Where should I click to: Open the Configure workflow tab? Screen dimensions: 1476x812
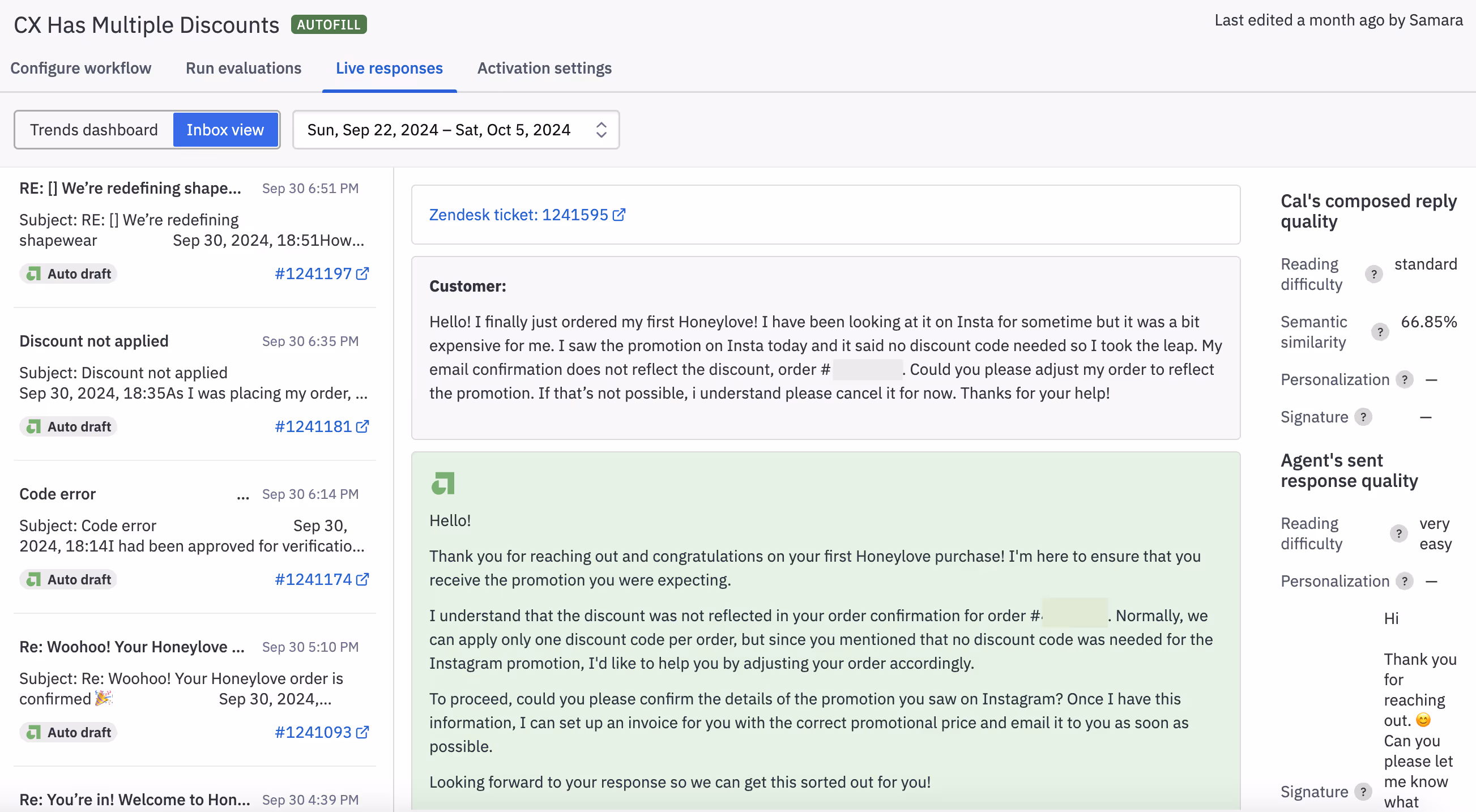click(81, 68)
